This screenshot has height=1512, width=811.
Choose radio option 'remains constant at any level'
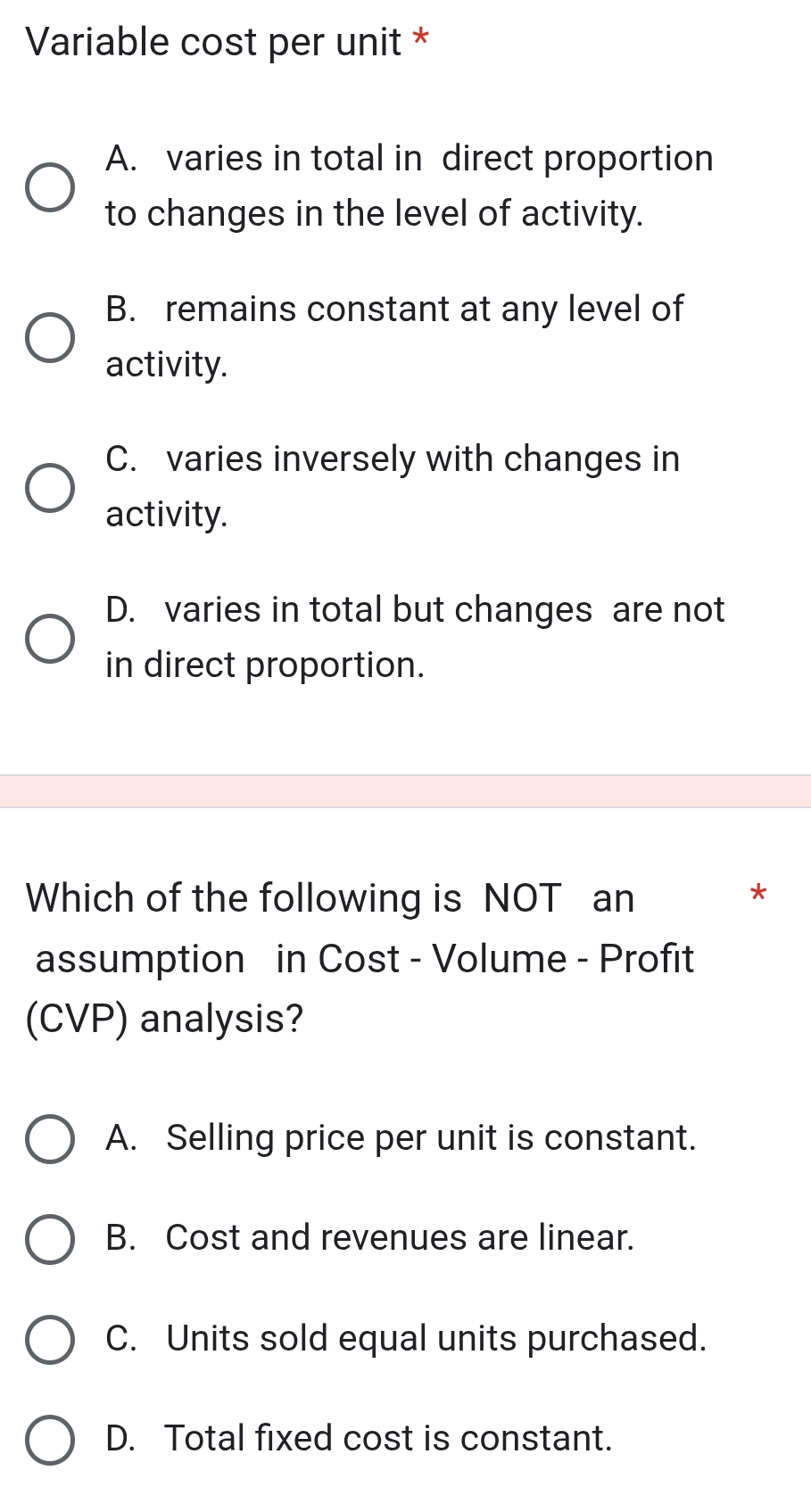point(49,338)
